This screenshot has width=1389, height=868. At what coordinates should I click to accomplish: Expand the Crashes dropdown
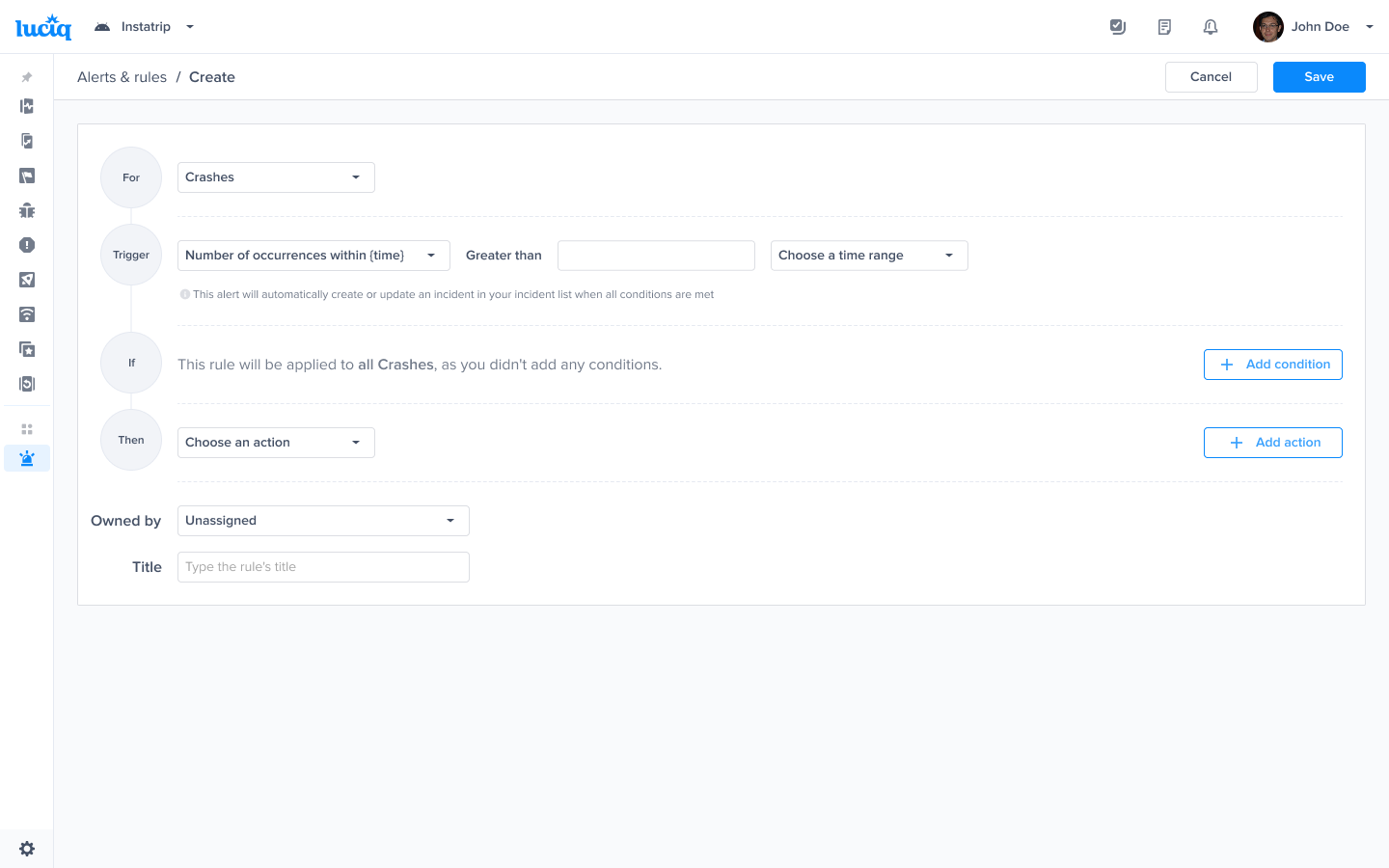pyautogui.click(x=276, y=177)
